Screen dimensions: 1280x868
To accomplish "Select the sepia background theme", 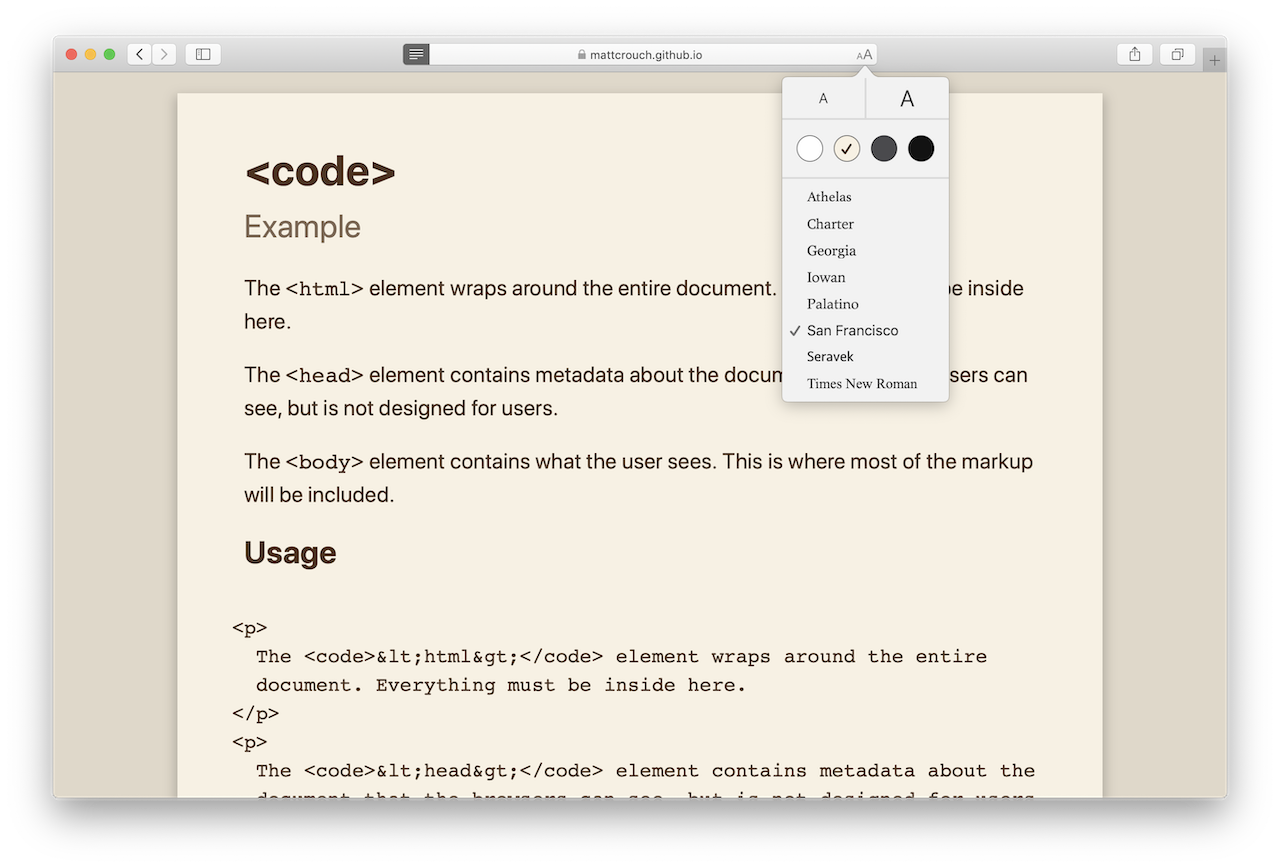I will pyautogui.click(x=847, y=149).
